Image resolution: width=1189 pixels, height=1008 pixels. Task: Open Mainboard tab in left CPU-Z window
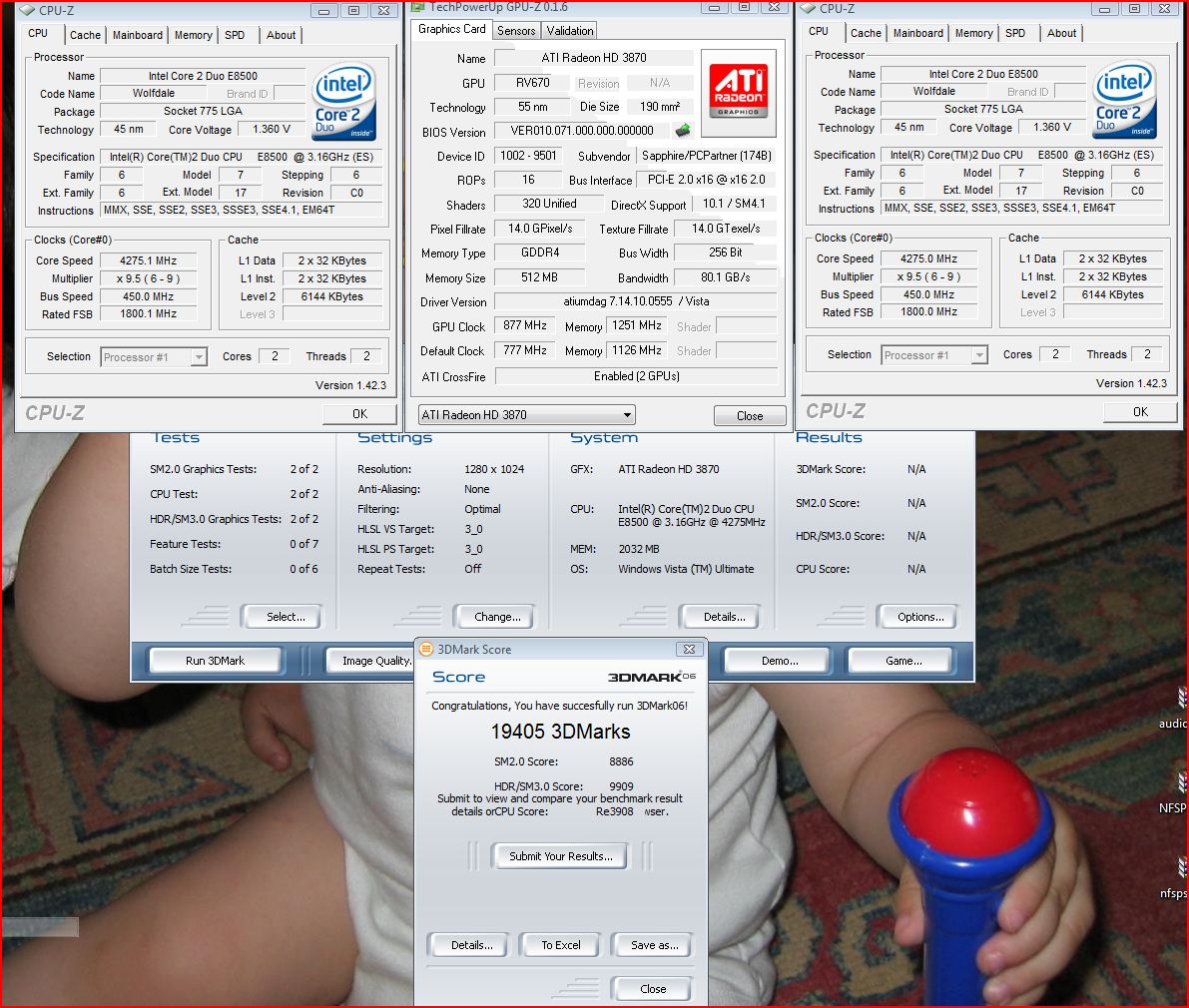click(137, 35)
